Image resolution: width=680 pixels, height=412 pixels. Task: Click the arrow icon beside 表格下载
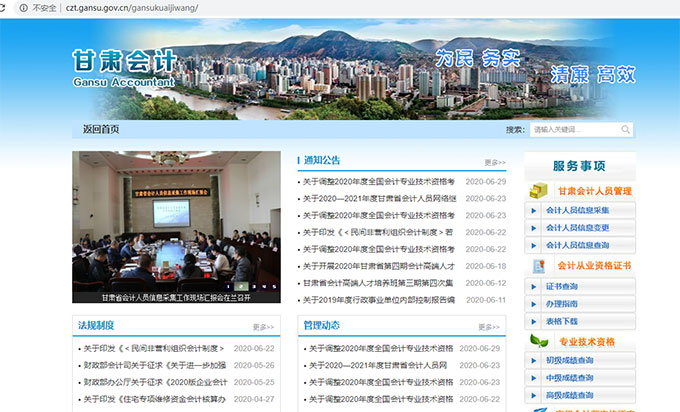click(534, 321)
